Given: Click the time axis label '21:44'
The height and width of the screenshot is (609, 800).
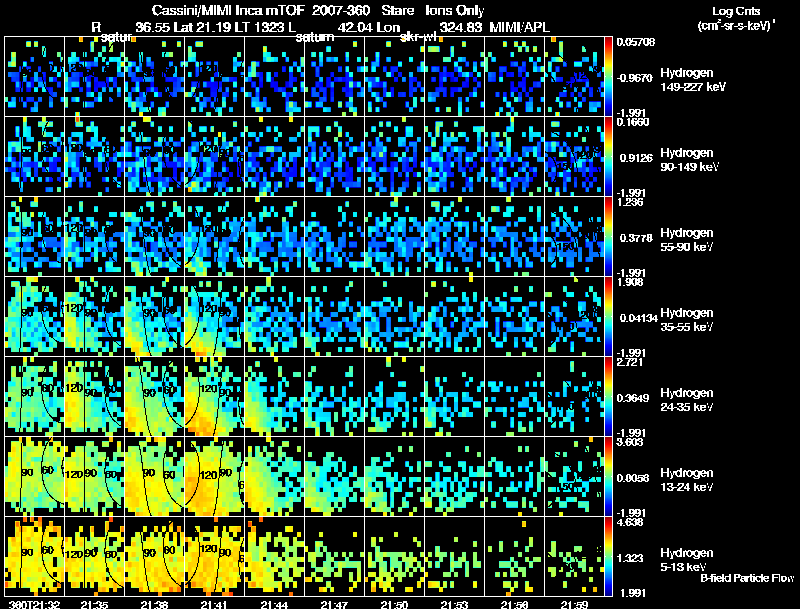Looking at the screenshot, I should (274, 605).
